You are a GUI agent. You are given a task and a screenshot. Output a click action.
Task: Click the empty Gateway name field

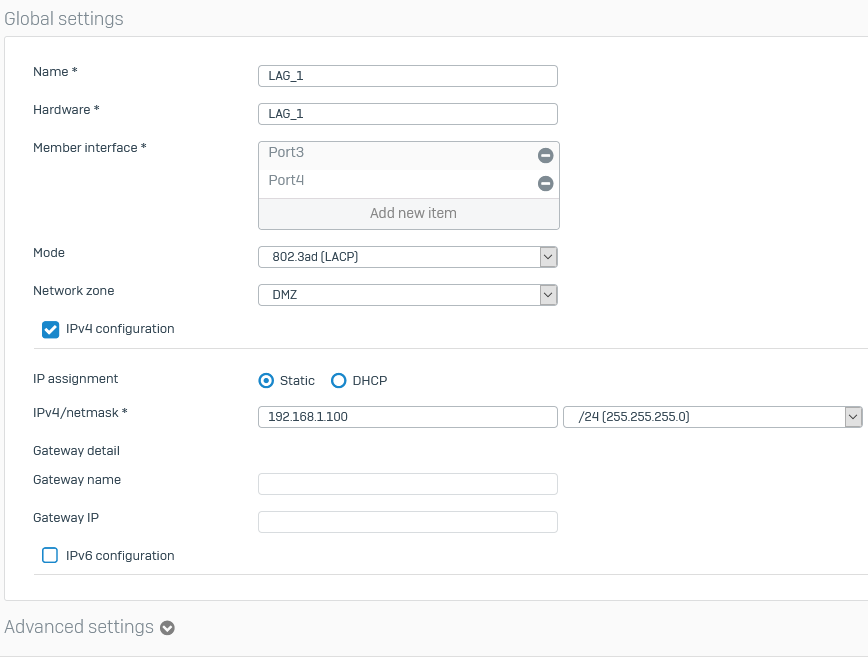point(407,483)
